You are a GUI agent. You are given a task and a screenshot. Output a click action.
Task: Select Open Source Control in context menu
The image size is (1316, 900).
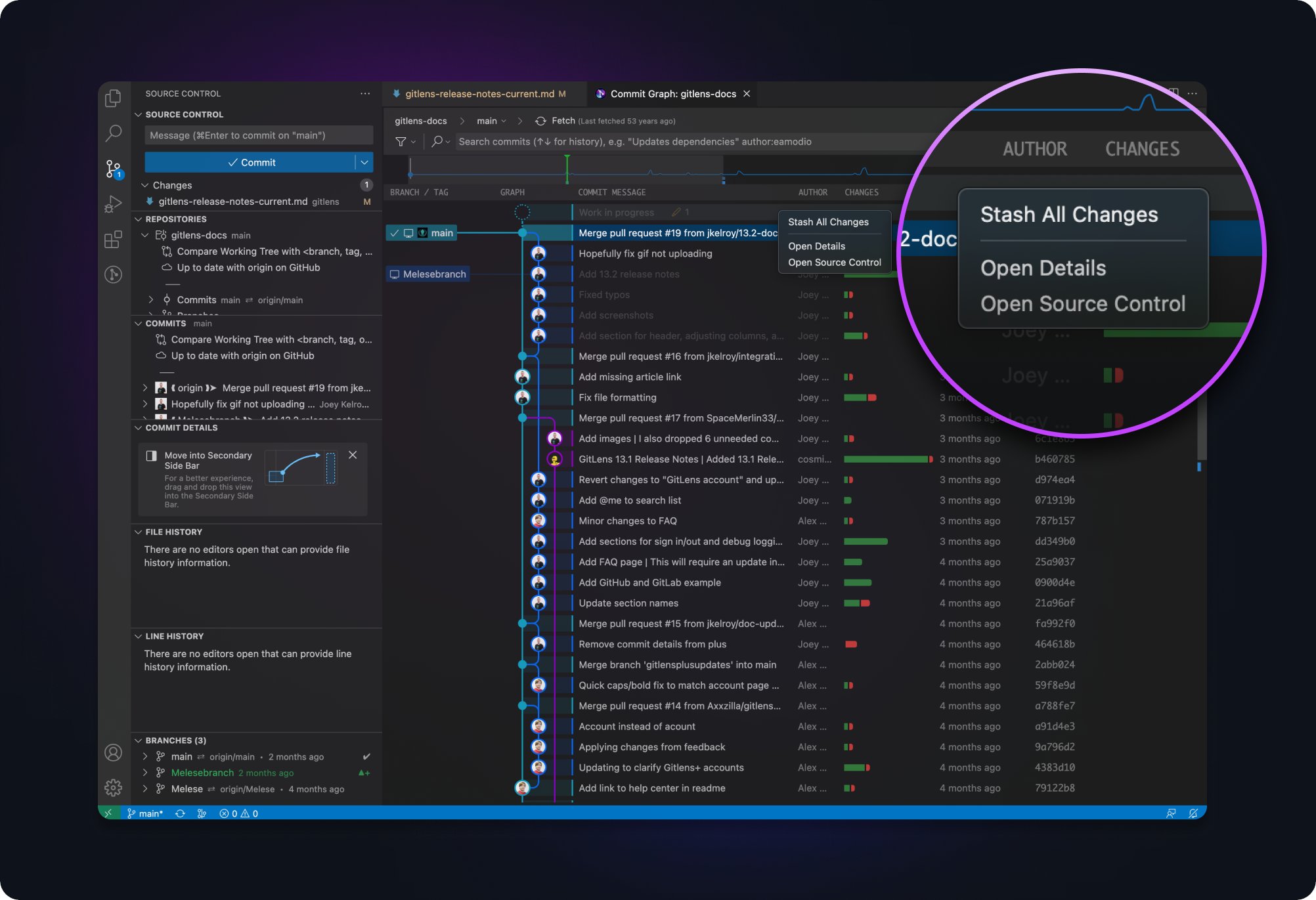pyautogui.click(x=834, y=263)
